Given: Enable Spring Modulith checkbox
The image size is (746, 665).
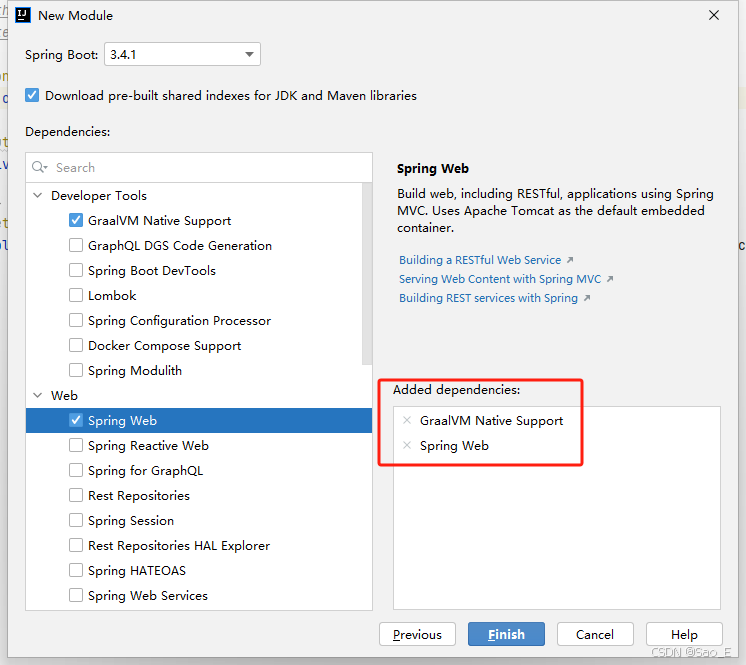Looking at the screenshot, I should click(x=76, y=370).
